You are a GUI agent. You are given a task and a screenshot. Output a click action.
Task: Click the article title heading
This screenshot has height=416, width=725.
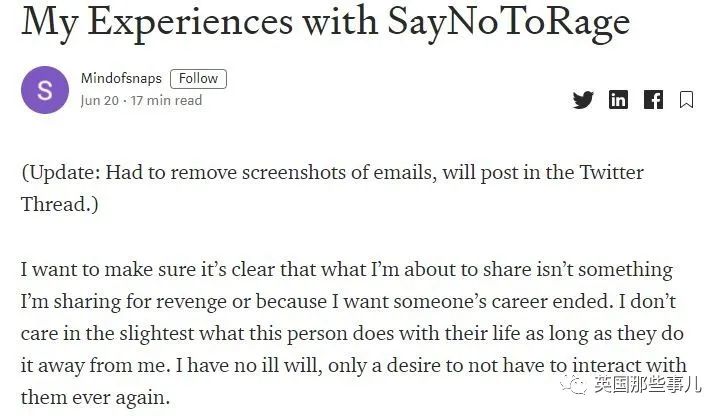pyautogui.click(x=326, y=22)
